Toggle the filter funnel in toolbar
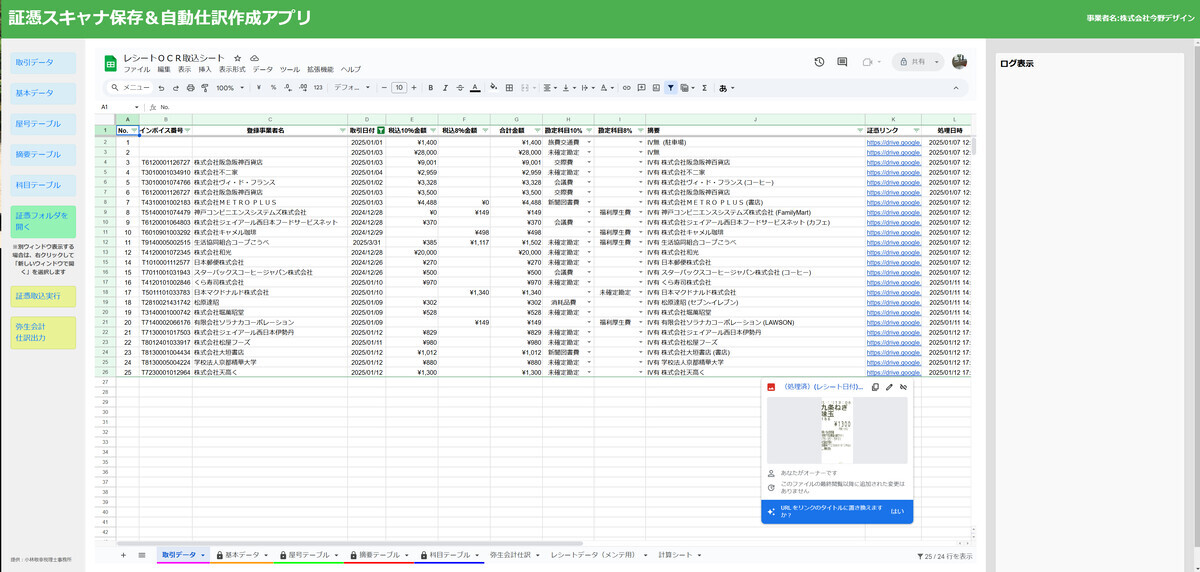Image resolution: width=1200 pixels, height=572 pixels. 670,88
